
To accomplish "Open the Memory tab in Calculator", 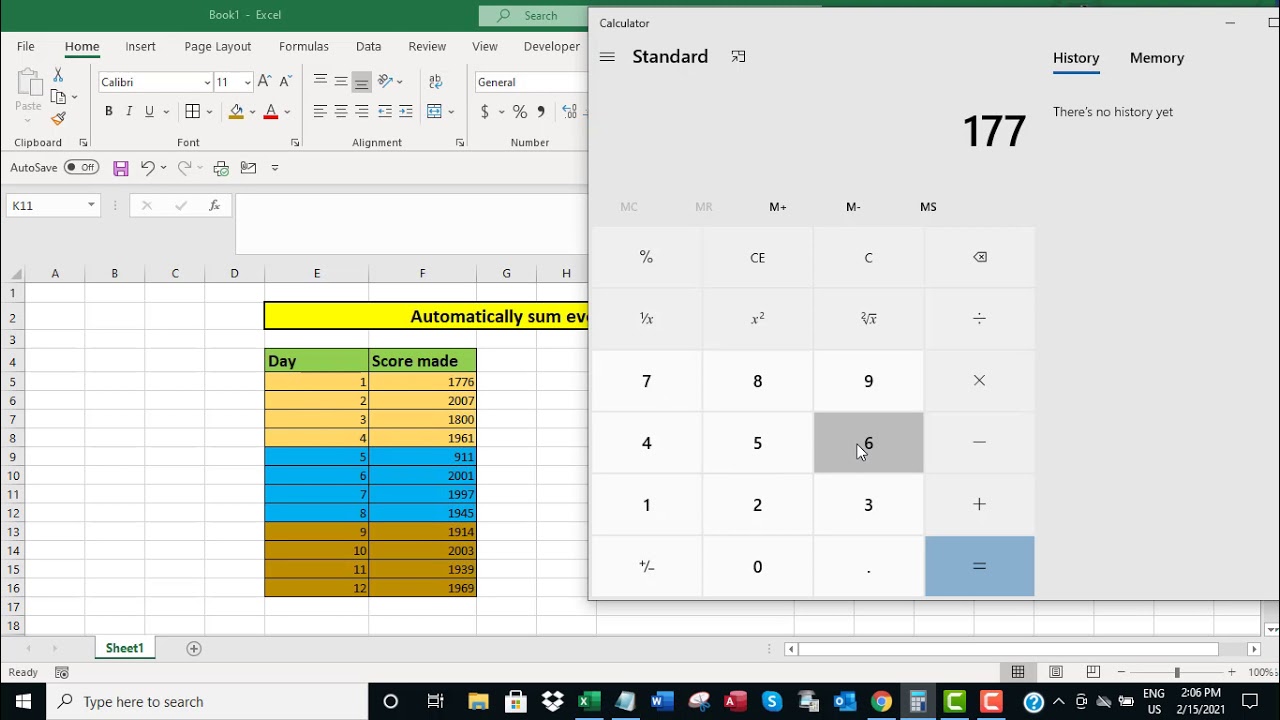I will point(1157,58).
